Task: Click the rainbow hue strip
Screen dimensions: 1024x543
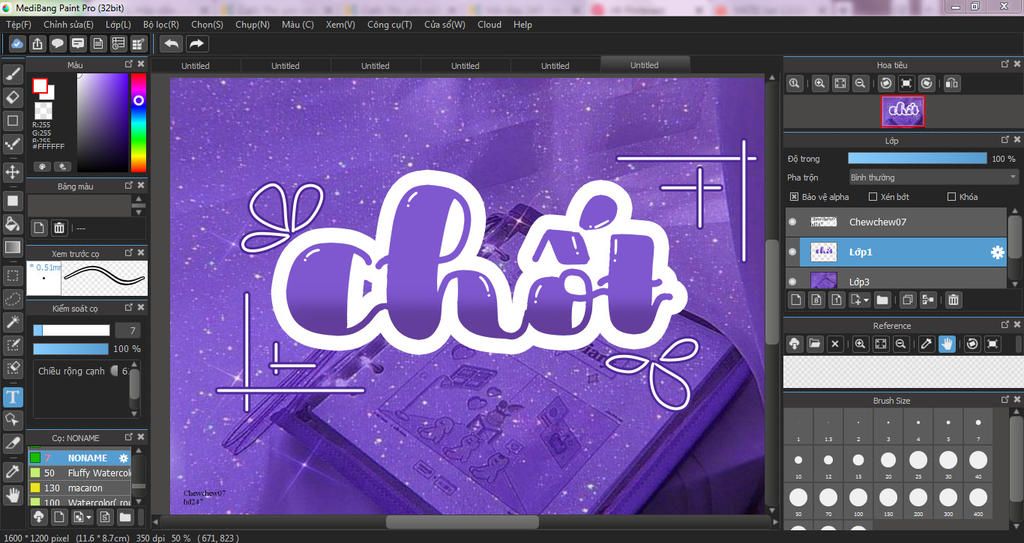Action: click(138, 122)
